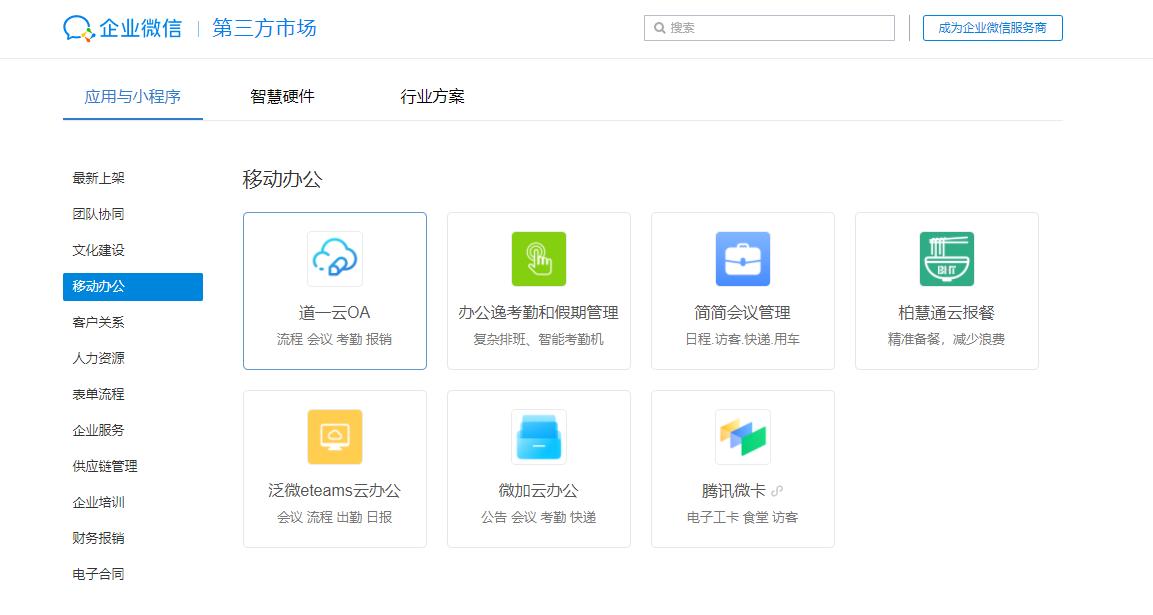Open the 简简会议管理 briefcase icon
Image resolution: width=1153 pixels, height=615 pixels.
tap(742, 258)
